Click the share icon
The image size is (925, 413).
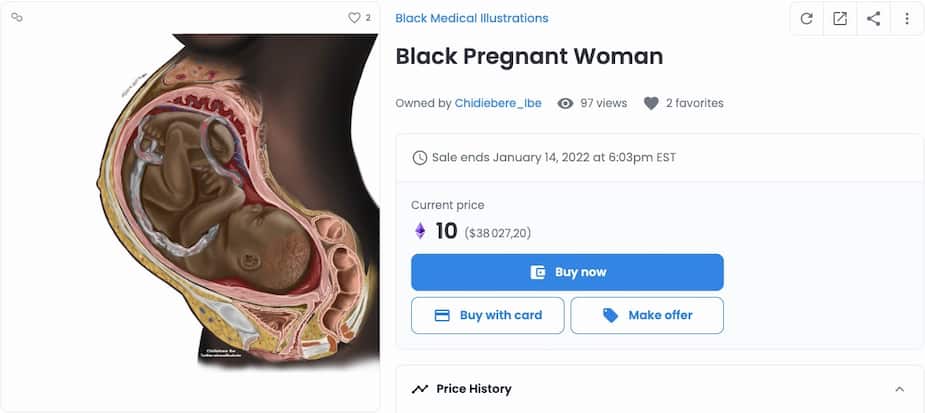873,18
